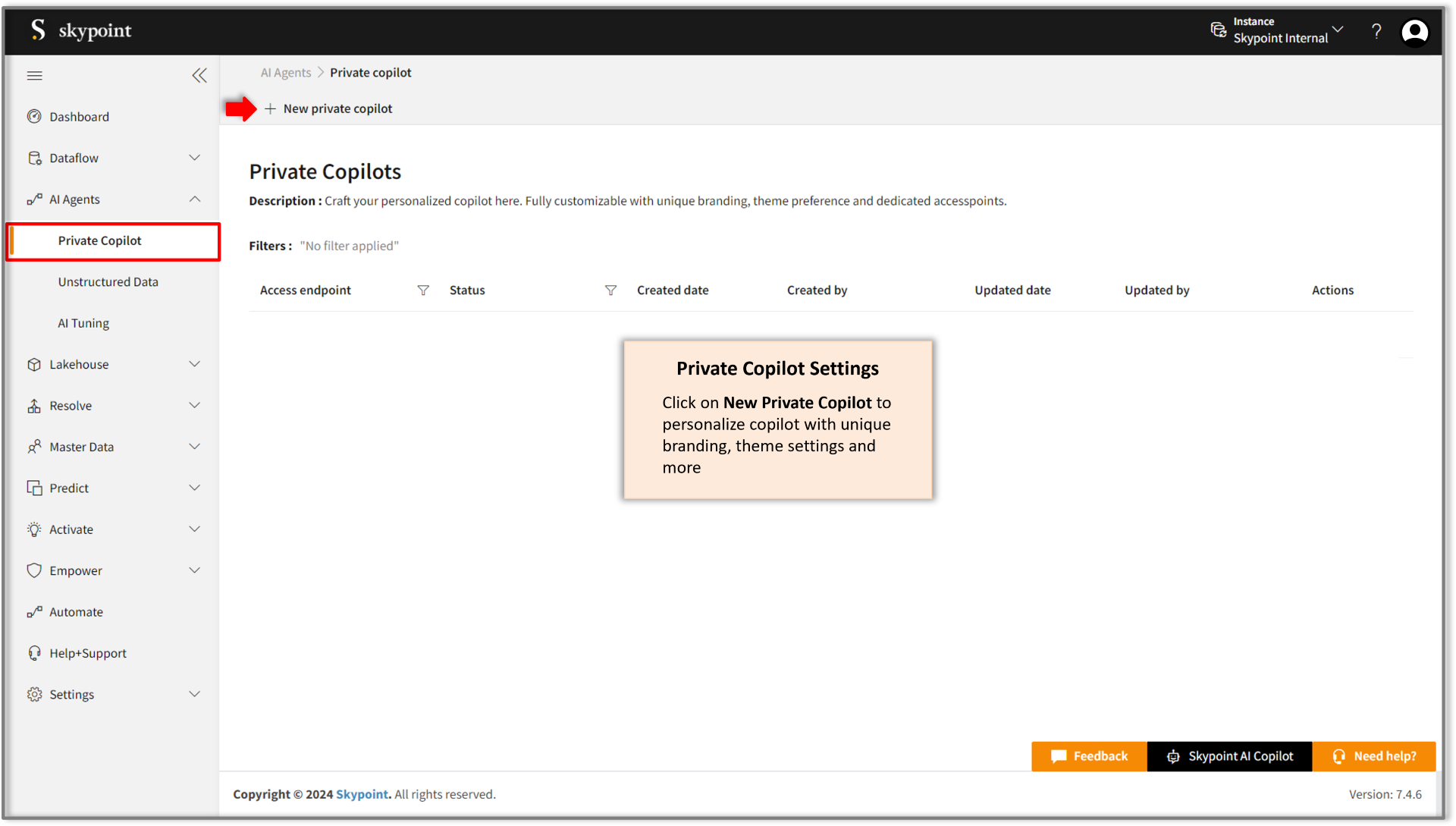
Task: Click the Feedback chat bubble icon
Action: coord(1059,756)
